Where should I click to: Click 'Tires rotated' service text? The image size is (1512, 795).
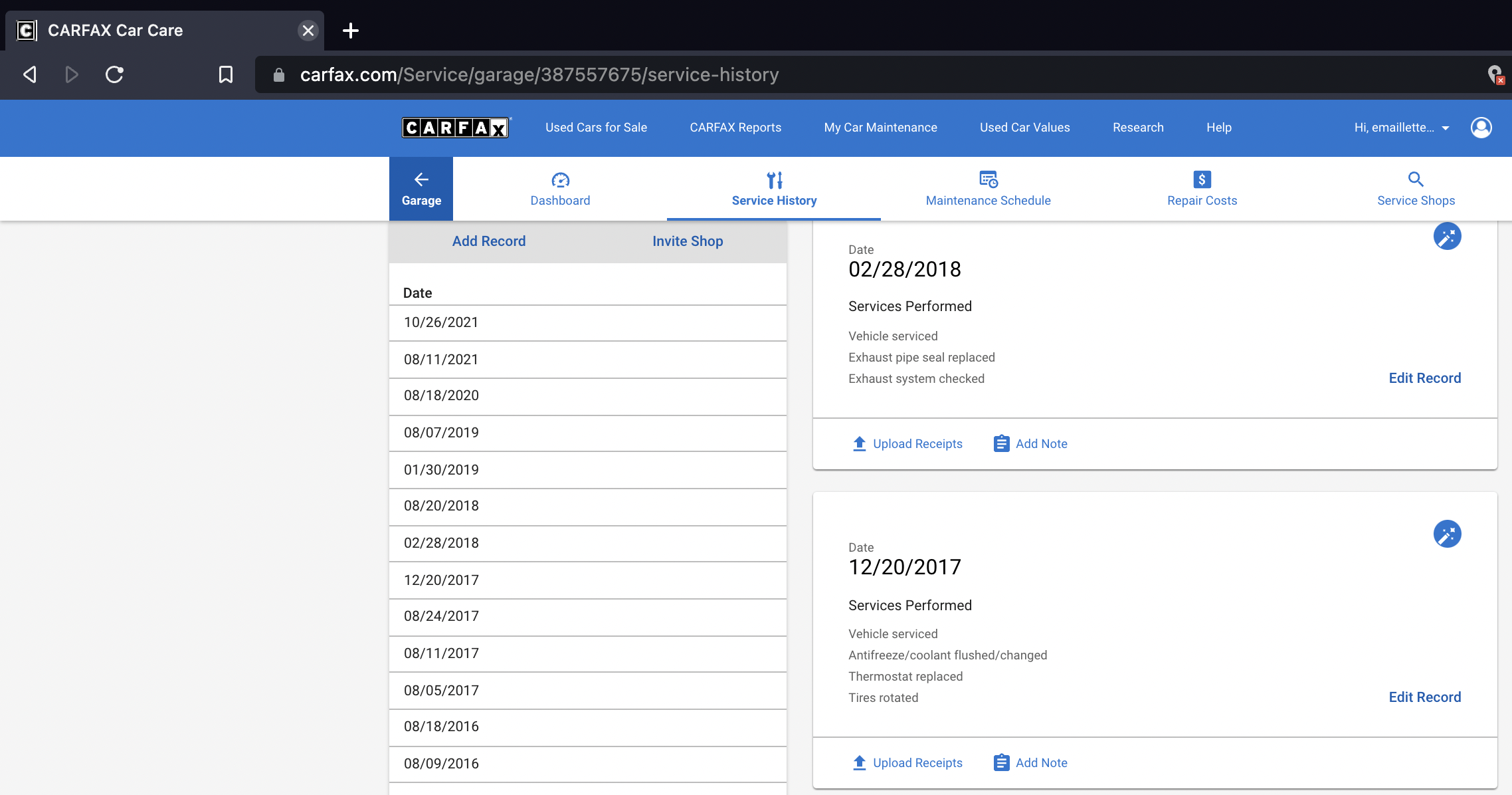tap(883, 698)
